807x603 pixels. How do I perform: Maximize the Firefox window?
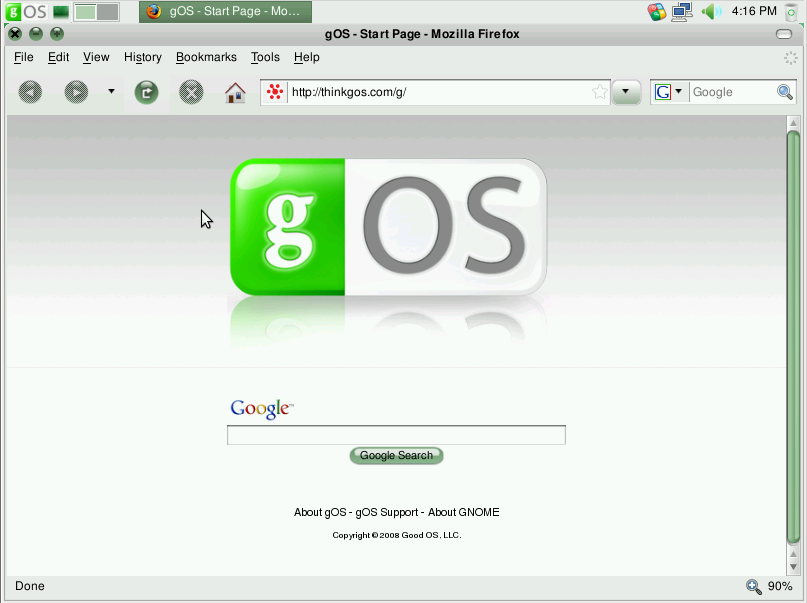point(57,34)
